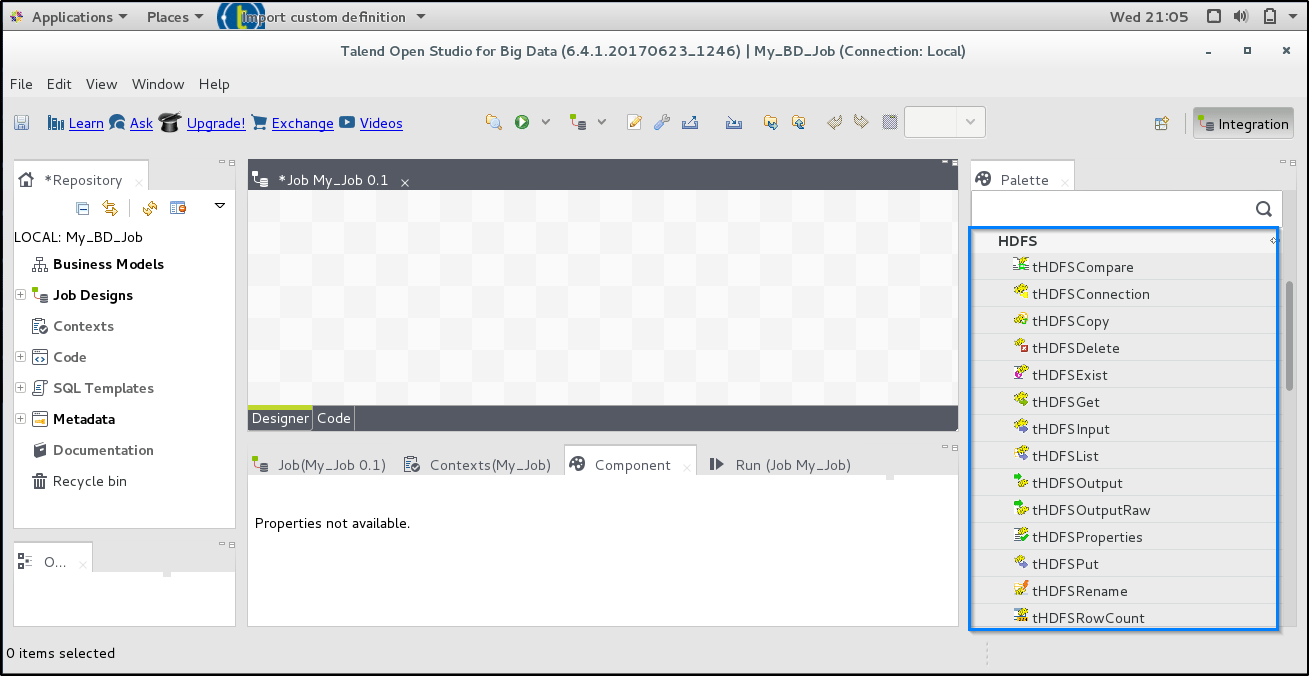Open the Open Perspective icon
This screenshot has width=1309, height=676.
pos(1161,124)
